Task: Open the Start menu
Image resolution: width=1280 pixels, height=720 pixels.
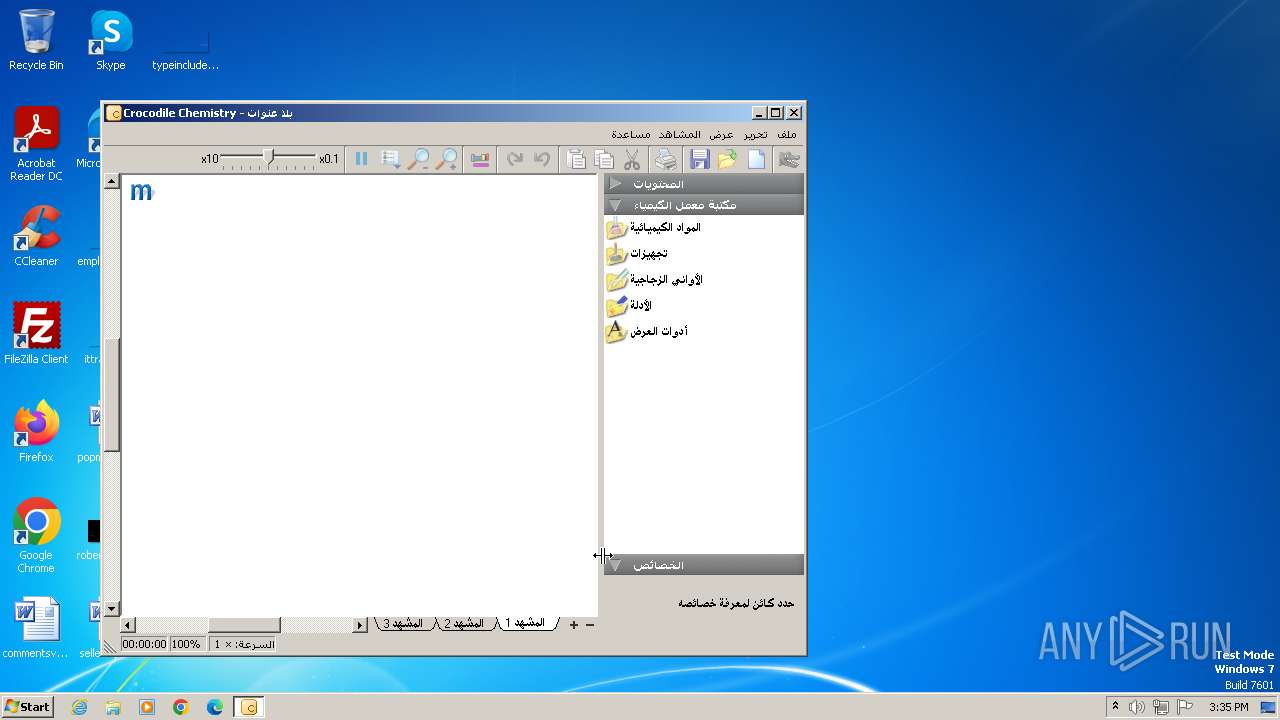Action: 27,706
